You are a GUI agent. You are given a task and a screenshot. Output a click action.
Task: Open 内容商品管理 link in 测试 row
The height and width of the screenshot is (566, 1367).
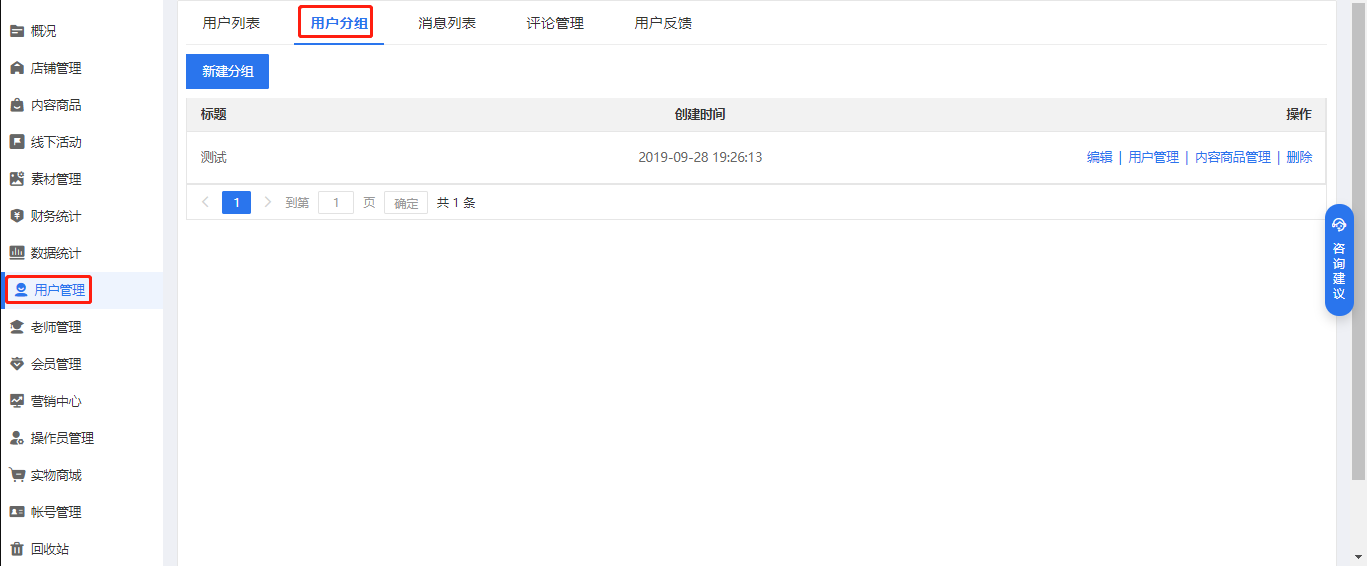pos(1233,157)
